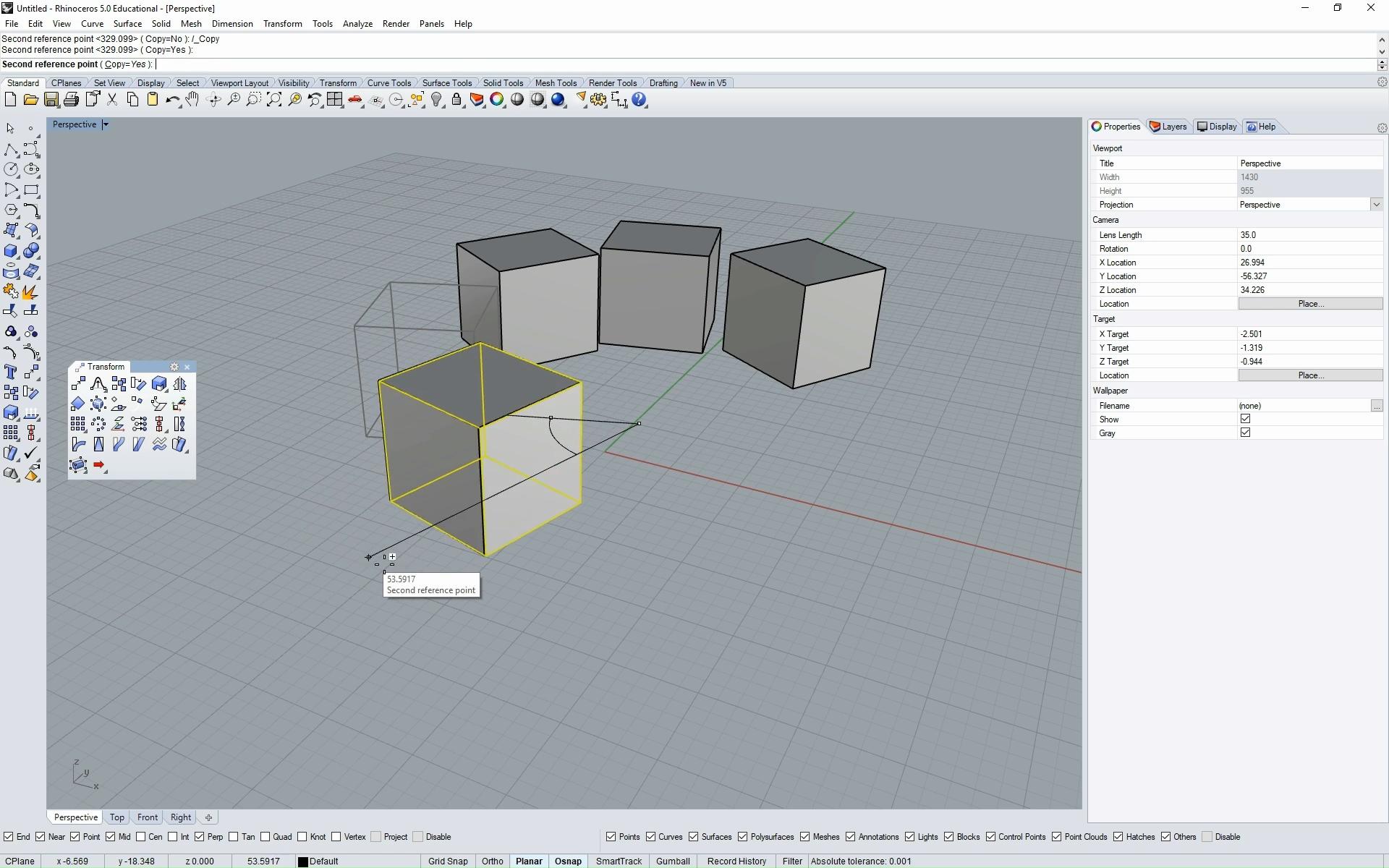
Task: Click the Show/Hide lightbulb icon
Action: coord(436,100)
